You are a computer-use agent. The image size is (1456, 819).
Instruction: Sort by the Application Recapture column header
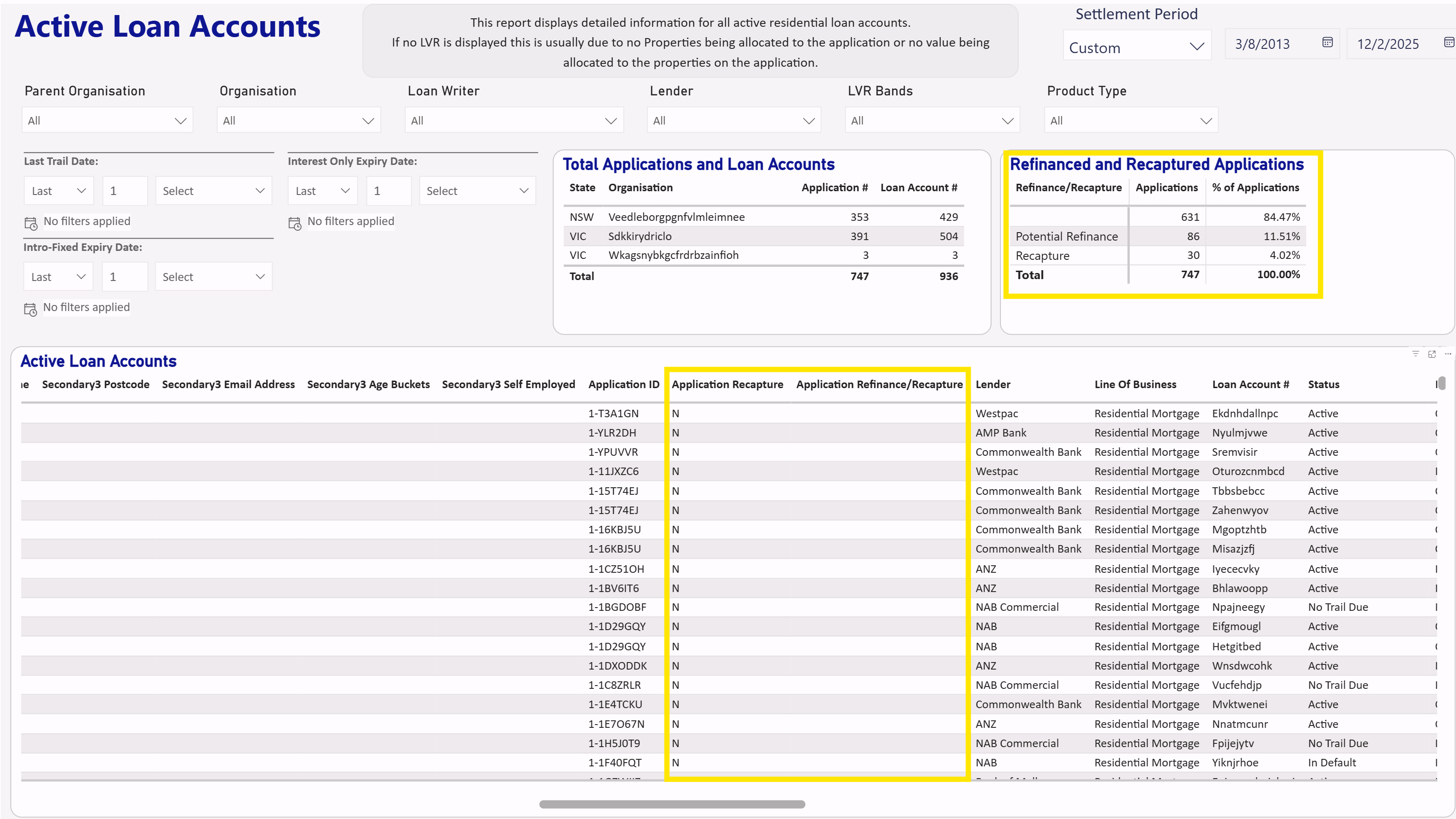727,384
